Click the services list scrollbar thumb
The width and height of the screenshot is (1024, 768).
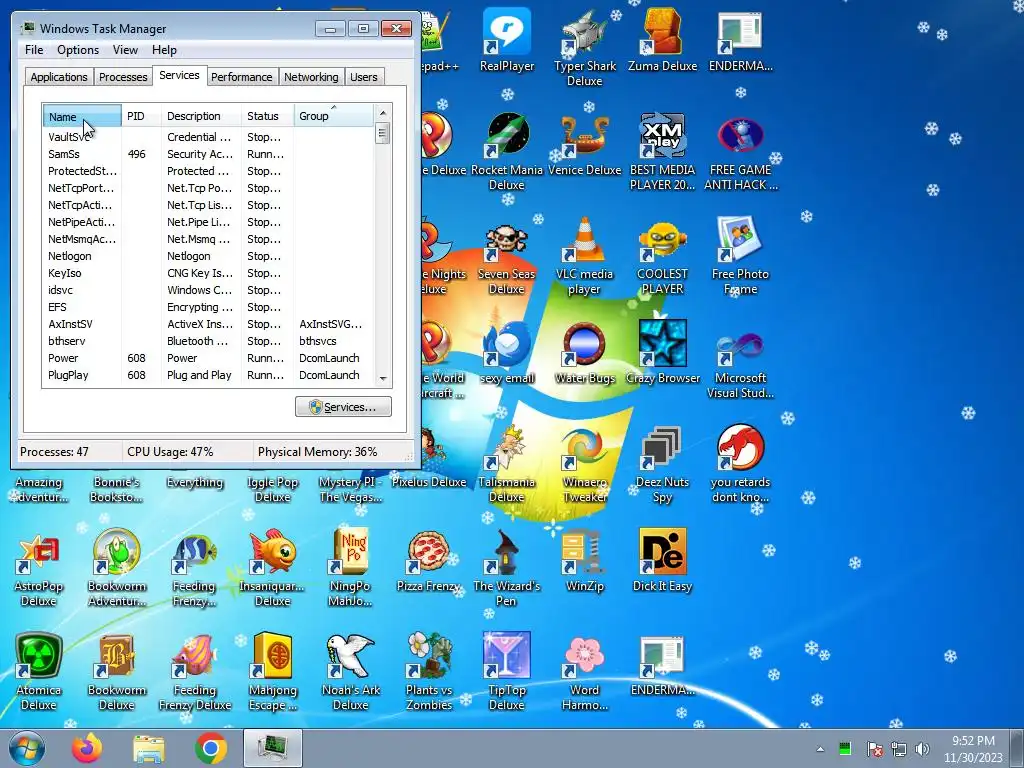click(x=383, y=133)
